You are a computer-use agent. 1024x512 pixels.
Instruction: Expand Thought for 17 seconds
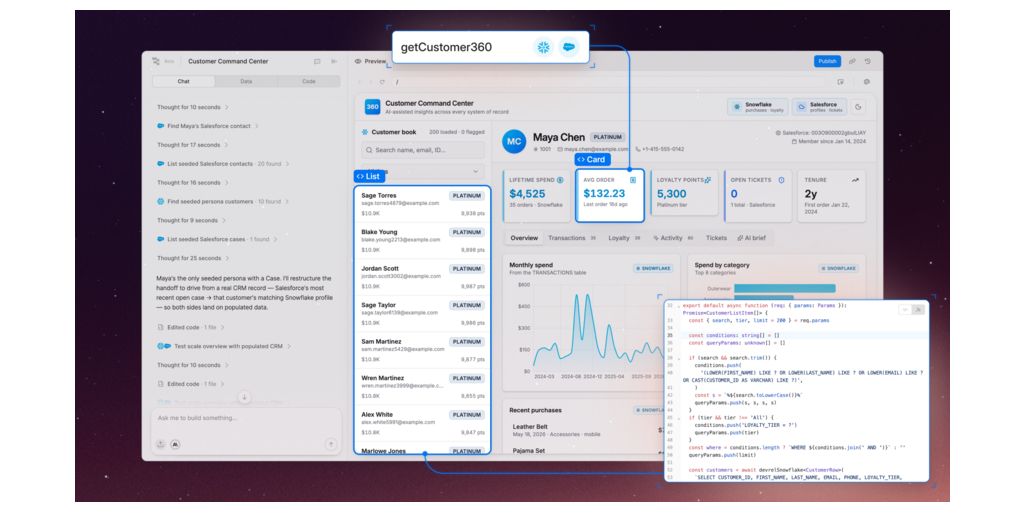pyautogui.click(x=192, y=145)
